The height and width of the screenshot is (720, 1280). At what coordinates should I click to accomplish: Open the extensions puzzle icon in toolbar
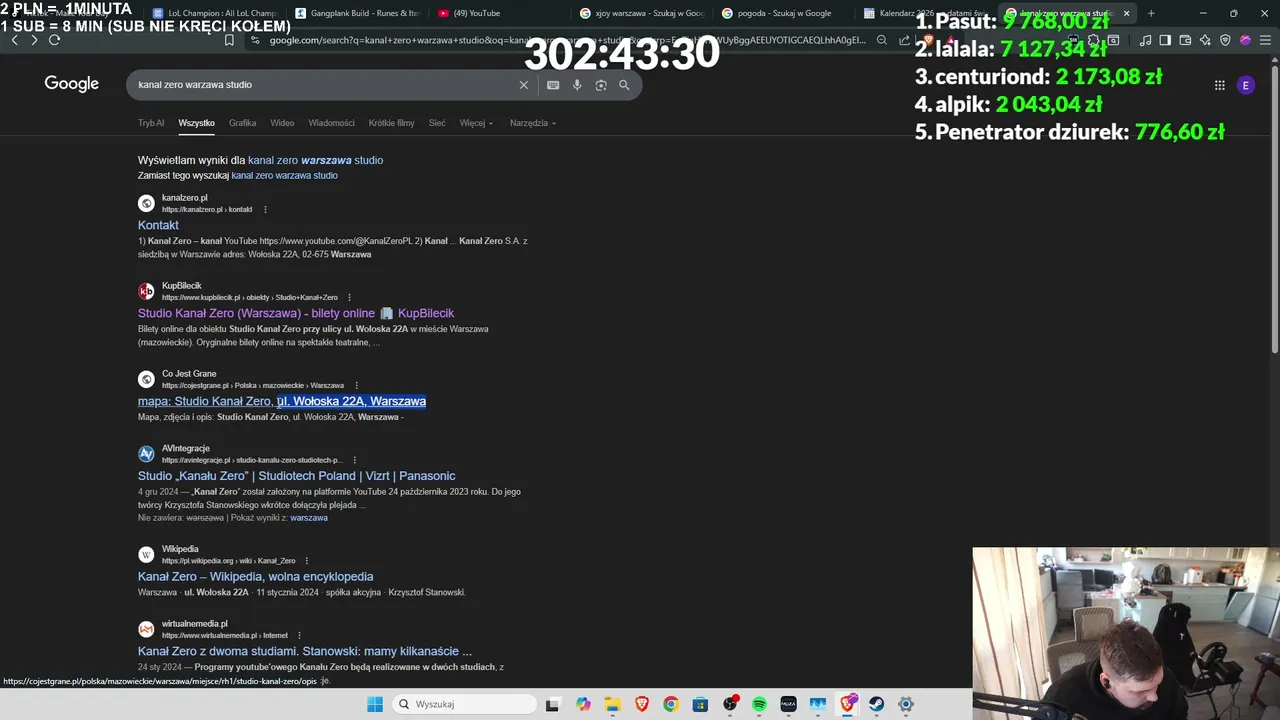[x=1093, y=40]
